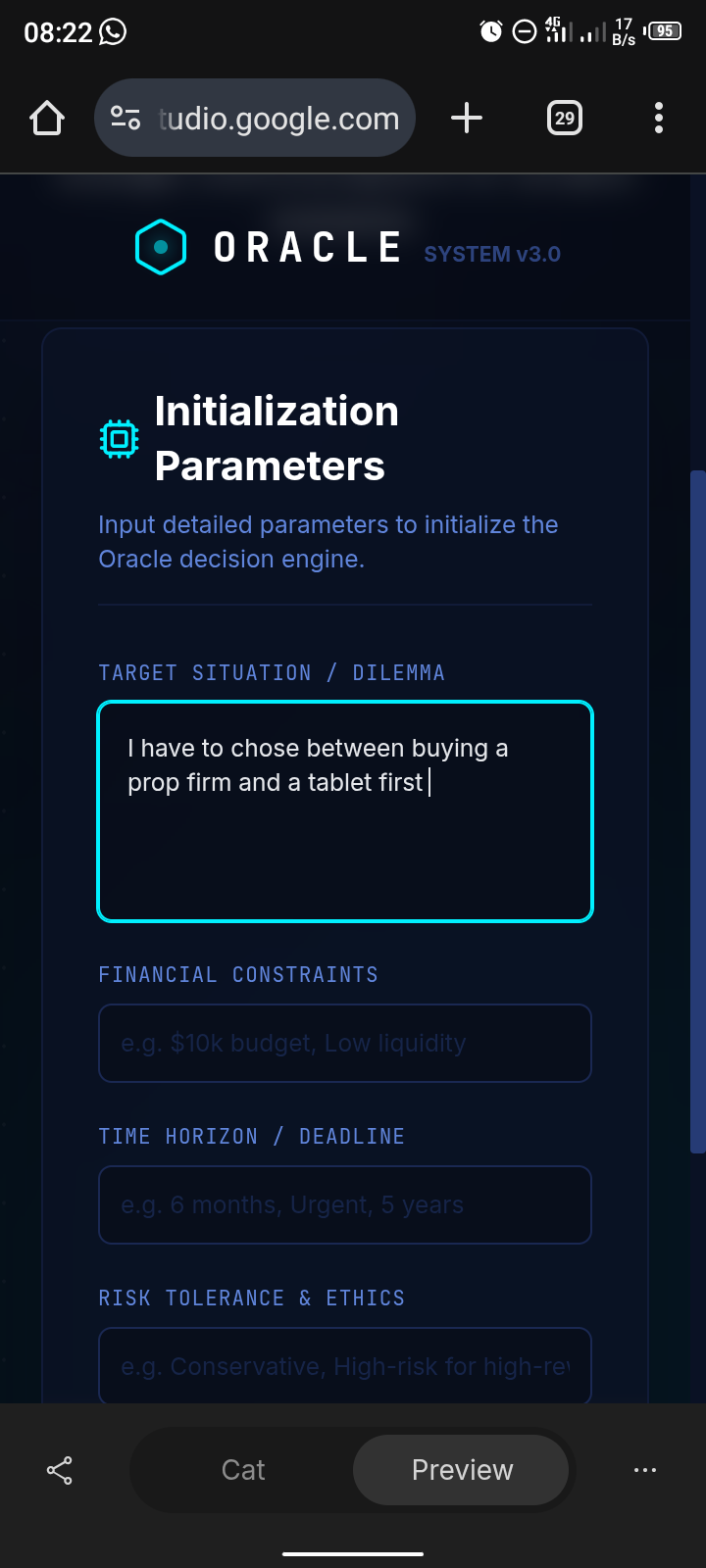Tap the share icon in bottom bar
This screenshot has width=706, height=1568.
click(x=60, y=1470)
